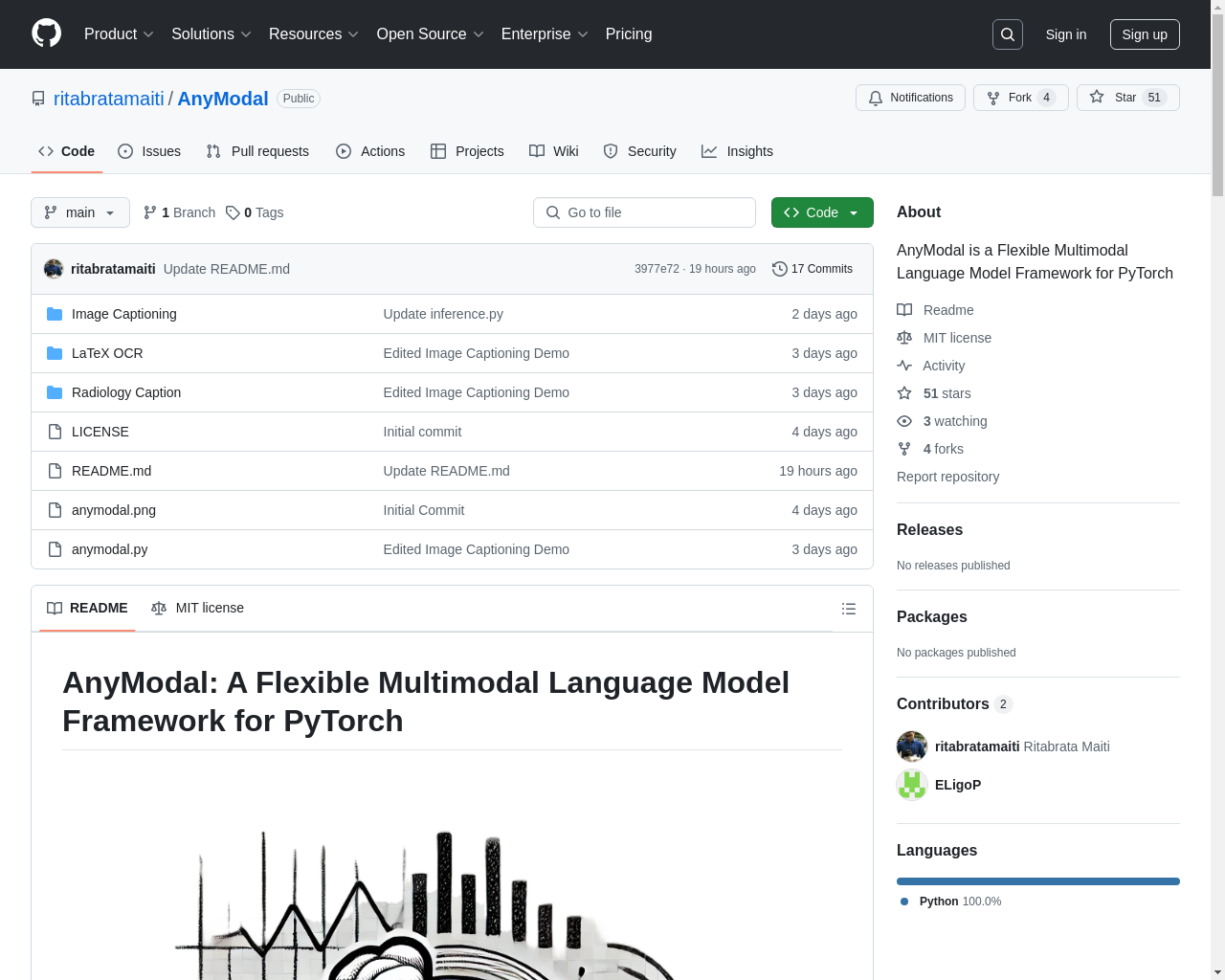Click the Packages heading link
The width and height of the screenshot is (1225, 980).
(x=931, y=616)
